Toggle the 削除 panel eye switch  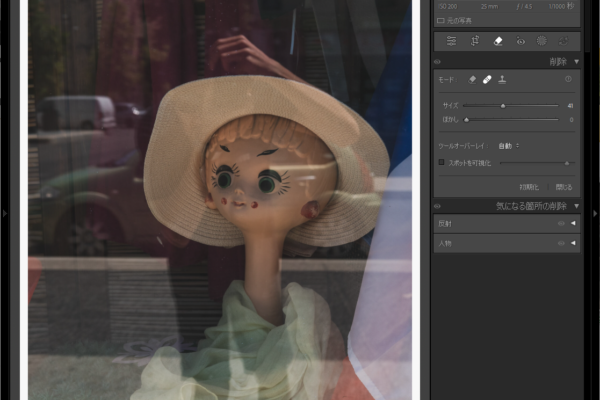click(437, 62)
